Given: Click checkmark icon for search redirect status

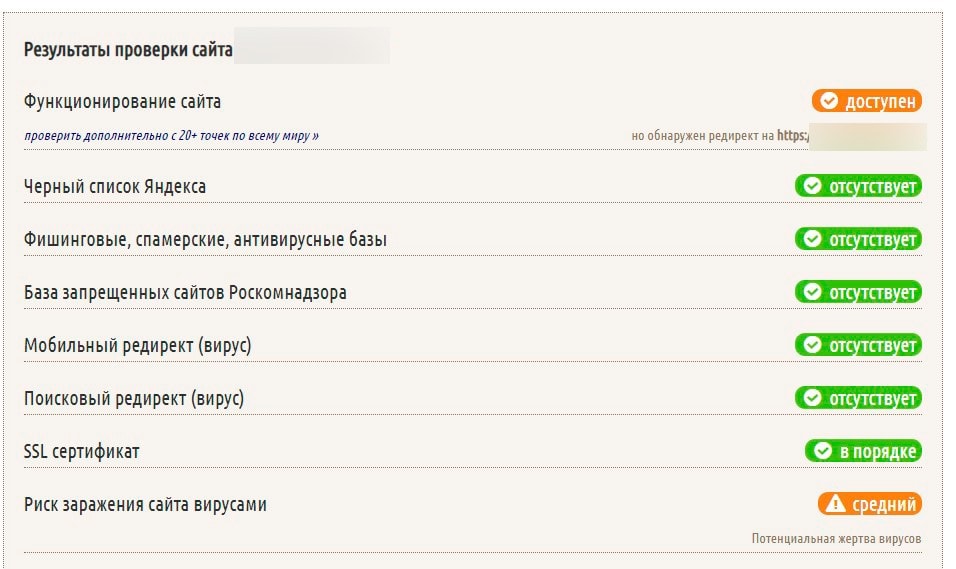Looking at the screenshot, I should [813, 399].
